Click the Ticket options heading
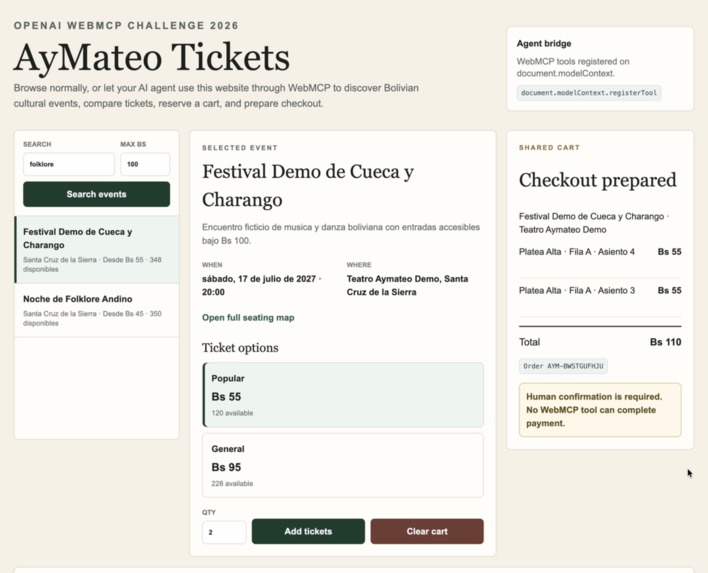Image resolution: width=708 pixels, height=573 pixels. pyautogui.click(x=240, y=348)
